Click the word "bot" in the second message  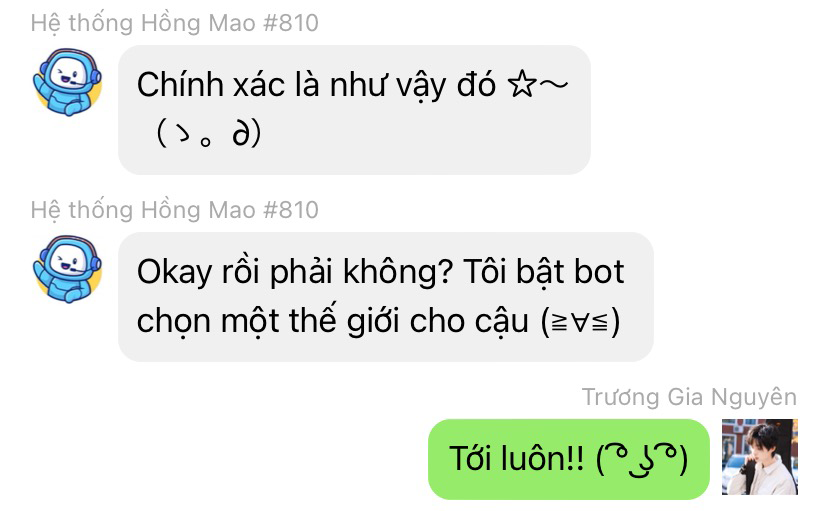click(x=599, y=271)
